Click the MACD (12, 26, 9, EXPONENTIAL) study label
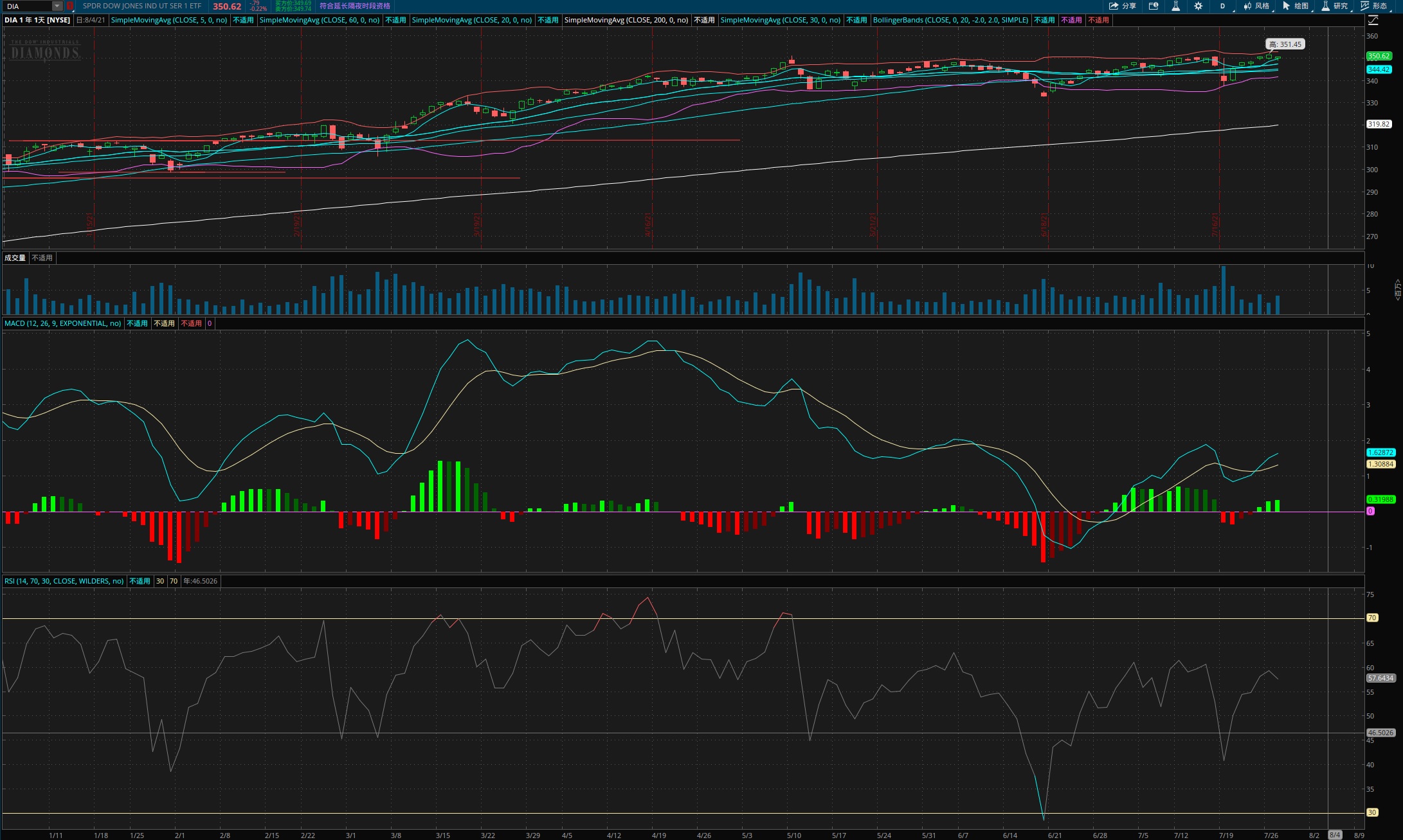 coord(62,323)
